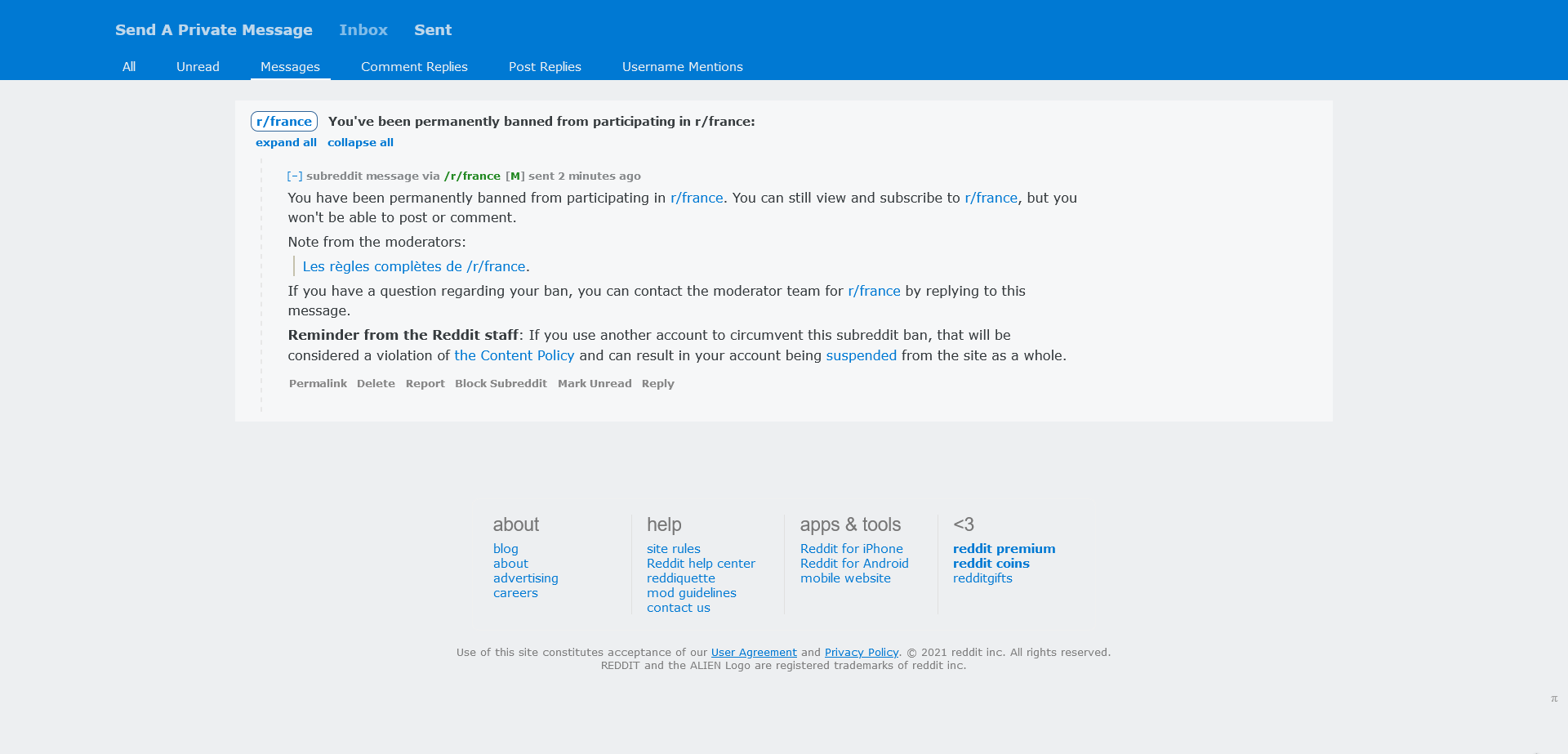This screenshot has width=1568, height=754.
Task: Open the r/france subreddit tag
Action: (x=284, y=122)
